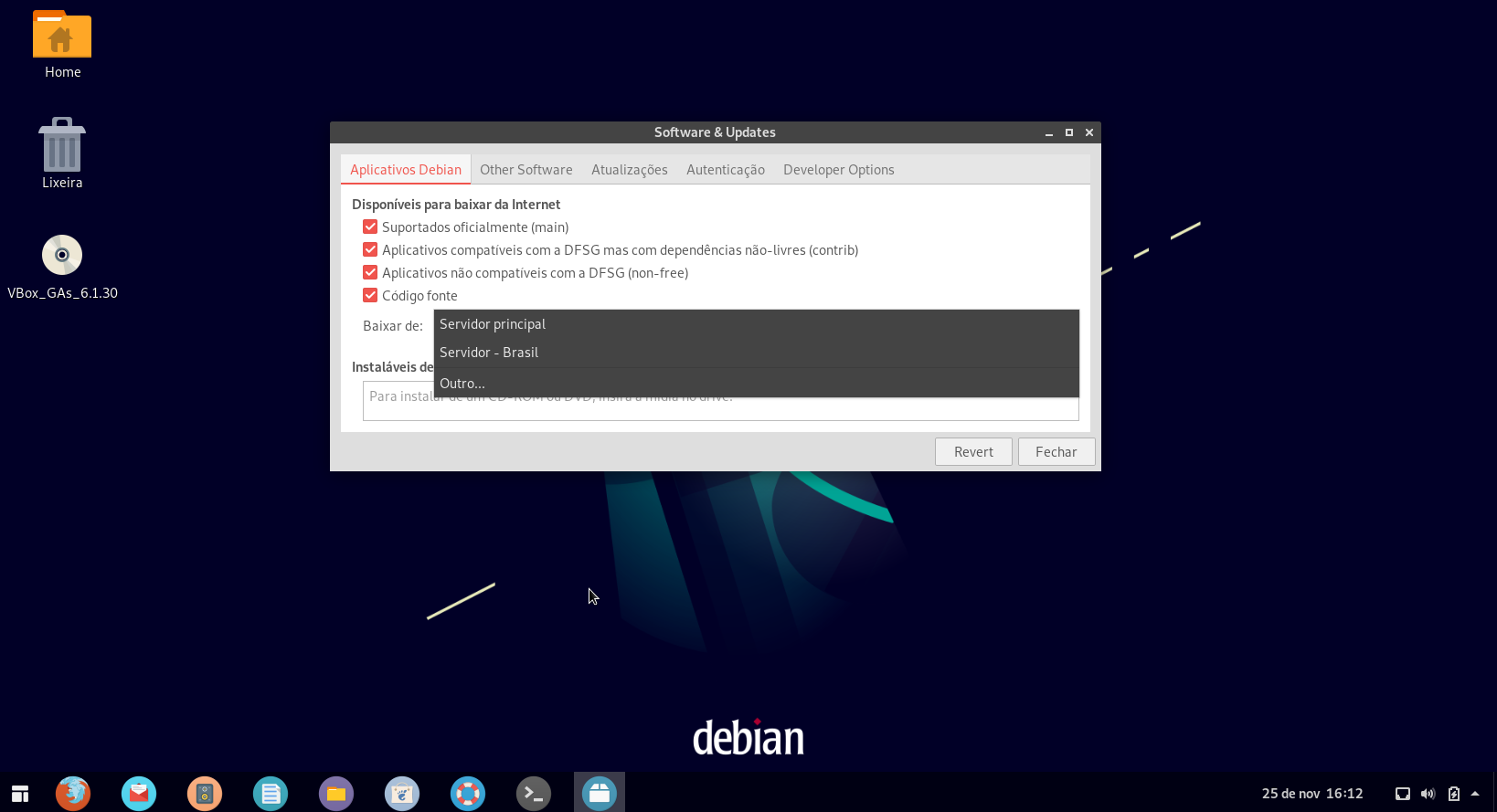Open the clock showing 25 de nov 16:12
Screen dimensions: 1497x812
pos(1312,794)
